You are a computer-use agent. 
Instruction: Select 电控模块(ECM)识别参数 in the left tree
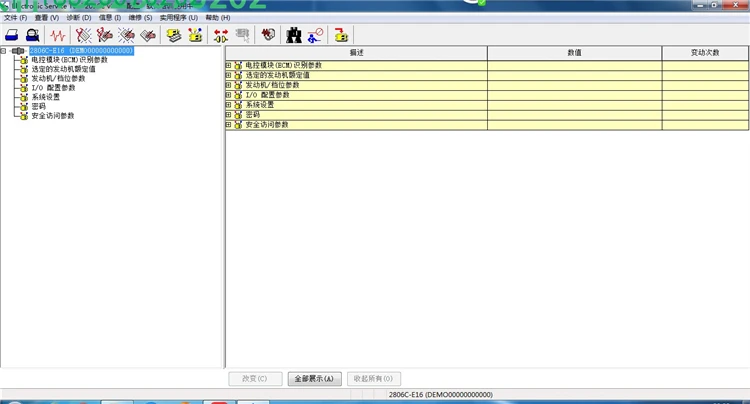pyautogui.click(x=69, y=60)
